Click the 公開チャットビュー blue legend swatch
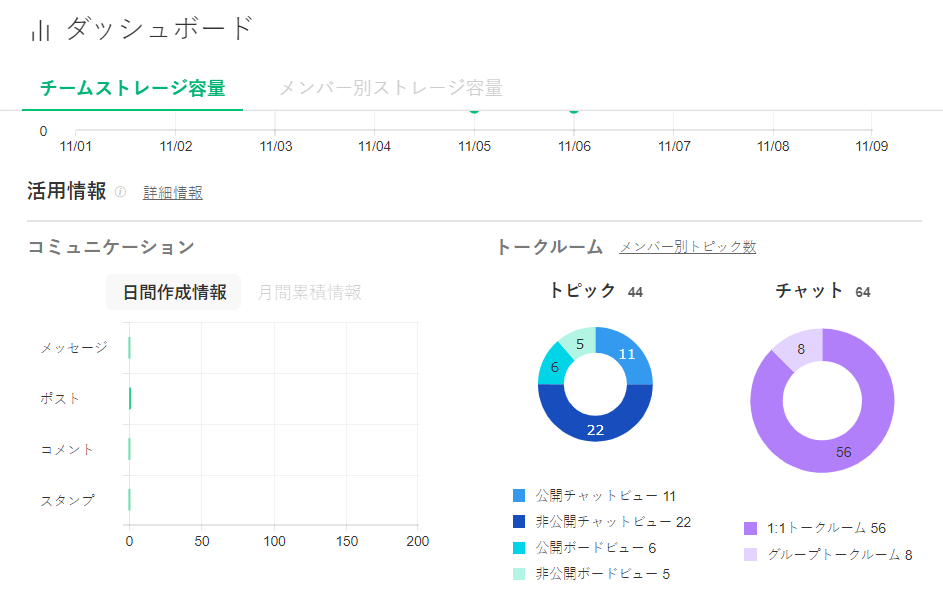 point(519,496)
